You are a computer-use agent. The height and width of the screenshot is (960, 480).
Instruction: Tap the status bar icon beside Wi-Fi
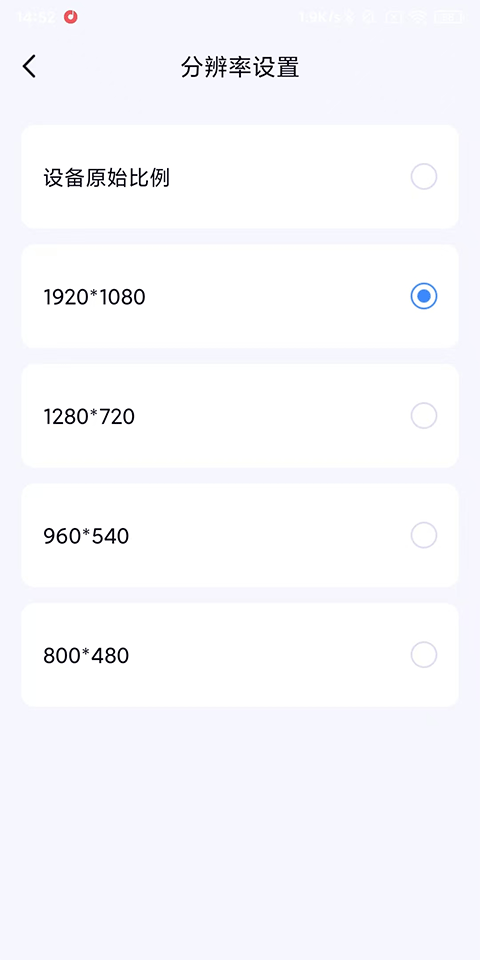click(393, 17)
